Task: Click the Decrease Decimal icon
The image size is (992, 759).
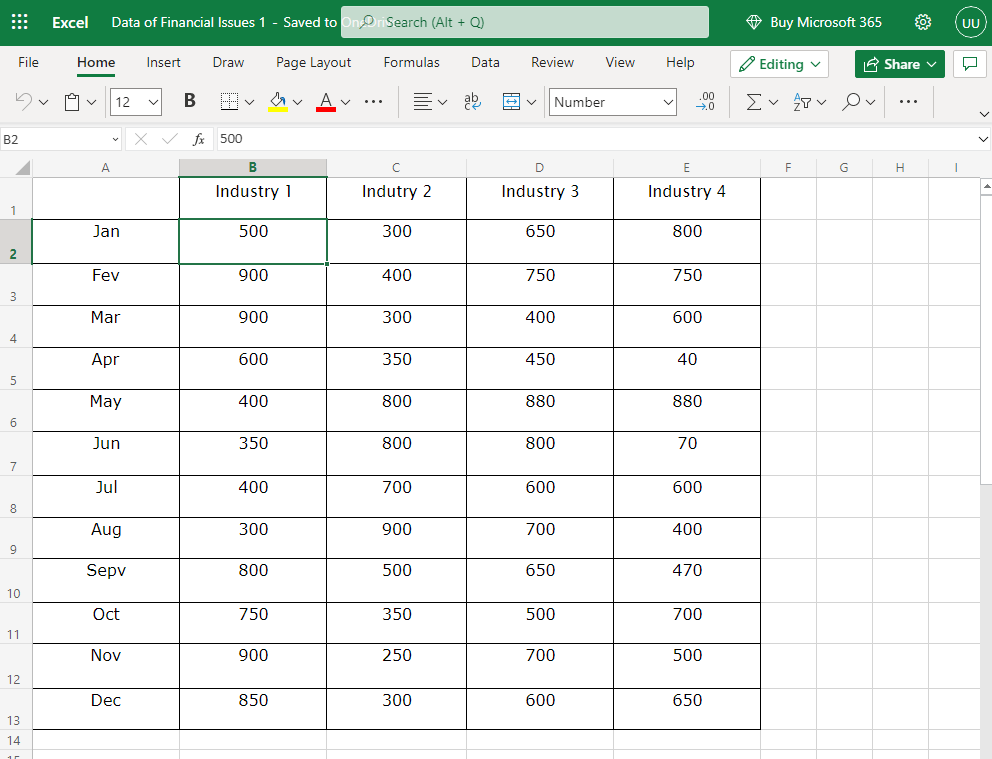Action: [x=705, y=101]
